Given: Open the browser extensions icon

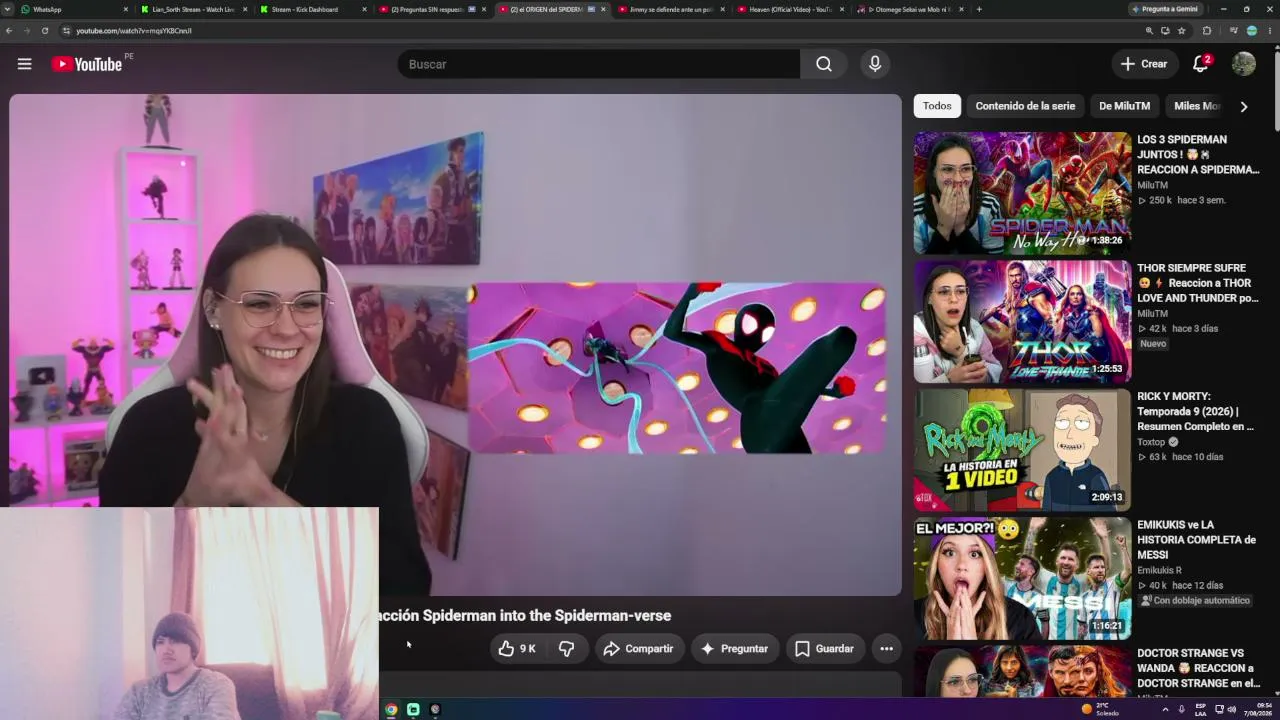Looking at the screenshot, I should pos(1207,31).
